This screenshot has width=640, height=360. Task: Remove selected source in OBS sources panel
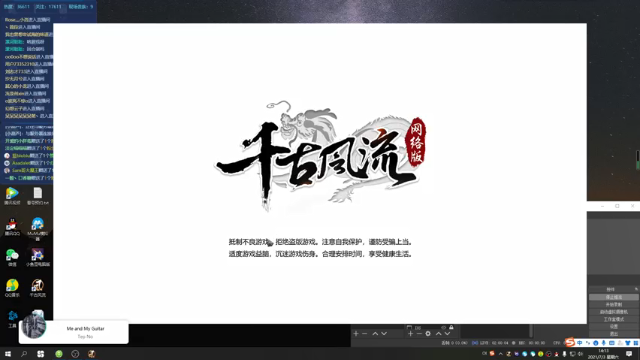click(419, 333)
